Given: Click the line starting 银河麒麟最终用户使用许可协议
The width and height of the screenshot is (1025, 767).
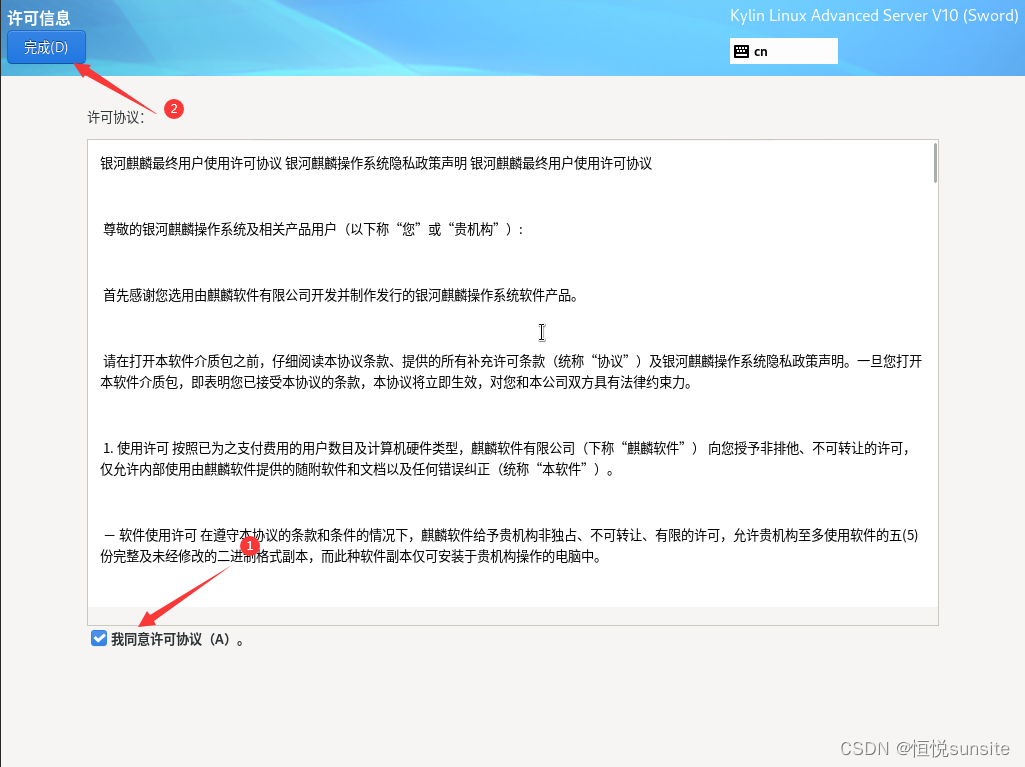Looking at the screenshot, I should coord(376,163).
